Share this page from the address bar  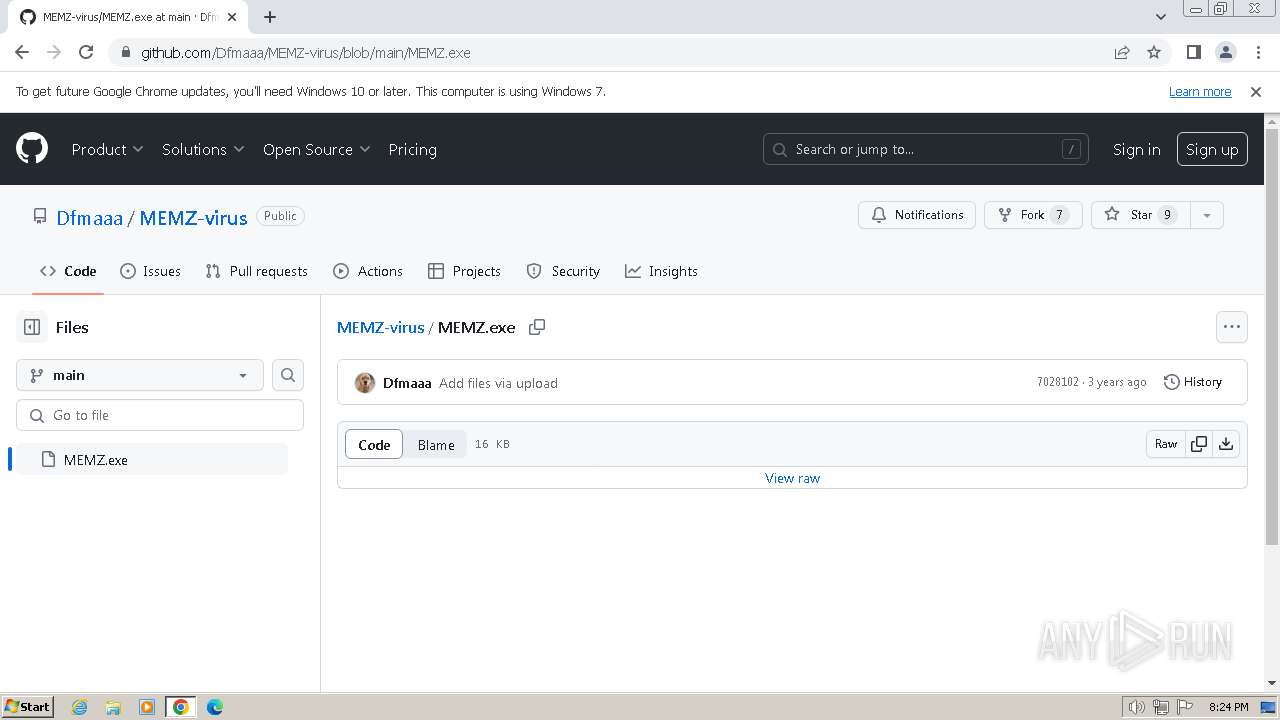[x=1122, y=52]
